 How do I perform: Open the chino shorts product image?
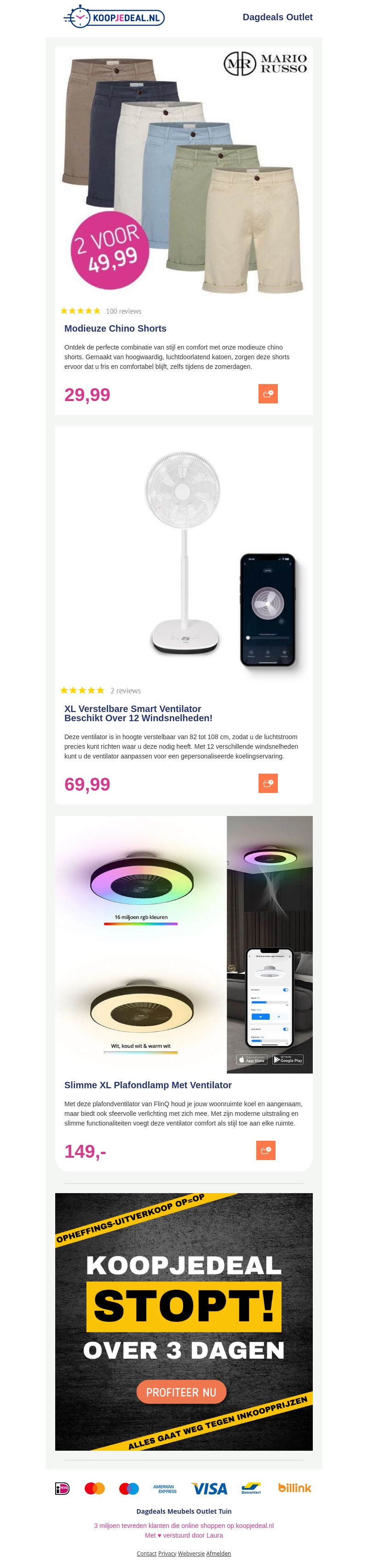[x=184, y=172]
